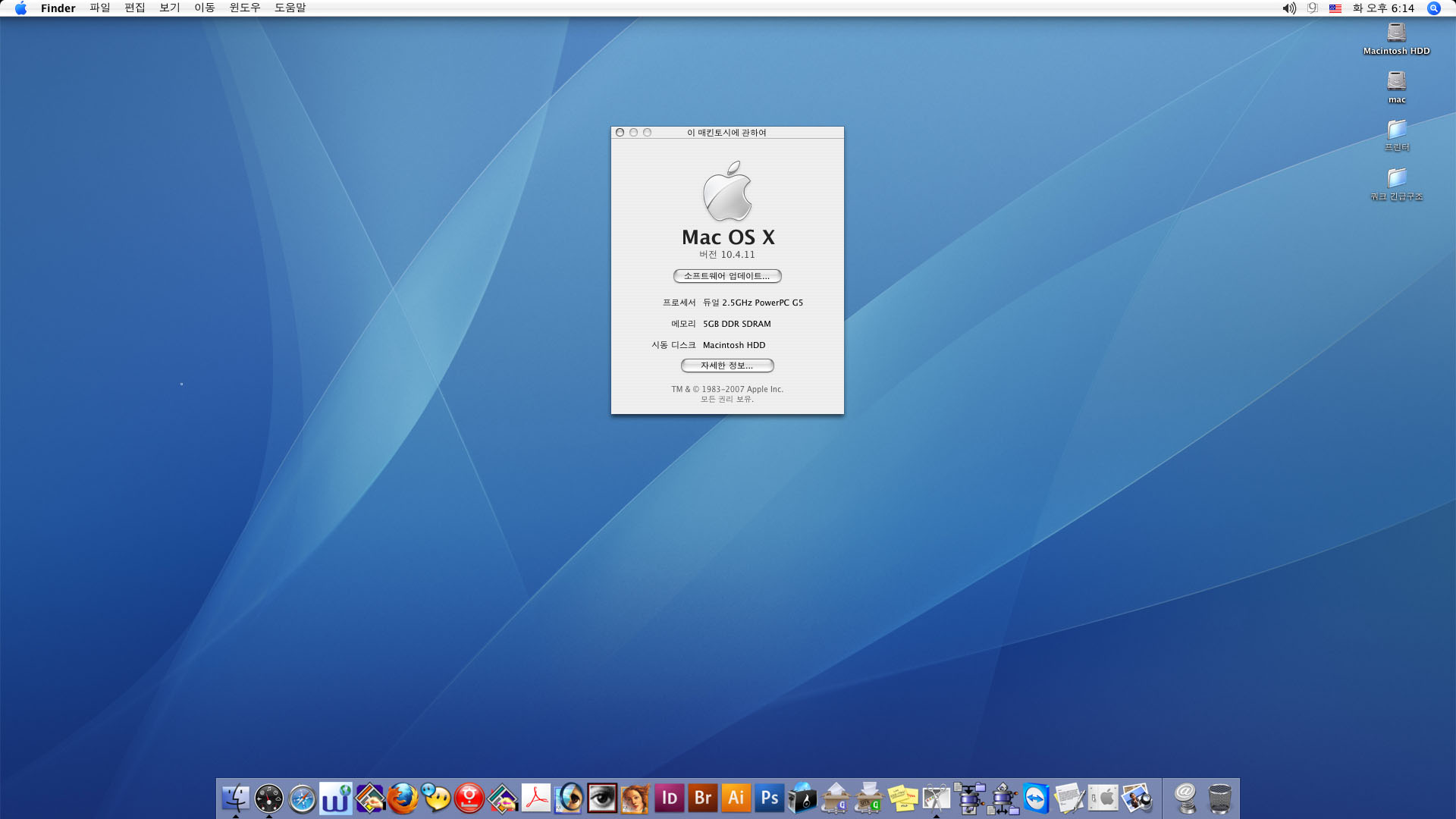The width and height of the screenshot is (1456, 819).
Task: Click the 소프트웨어 업데이트... button
Action: 726,276
